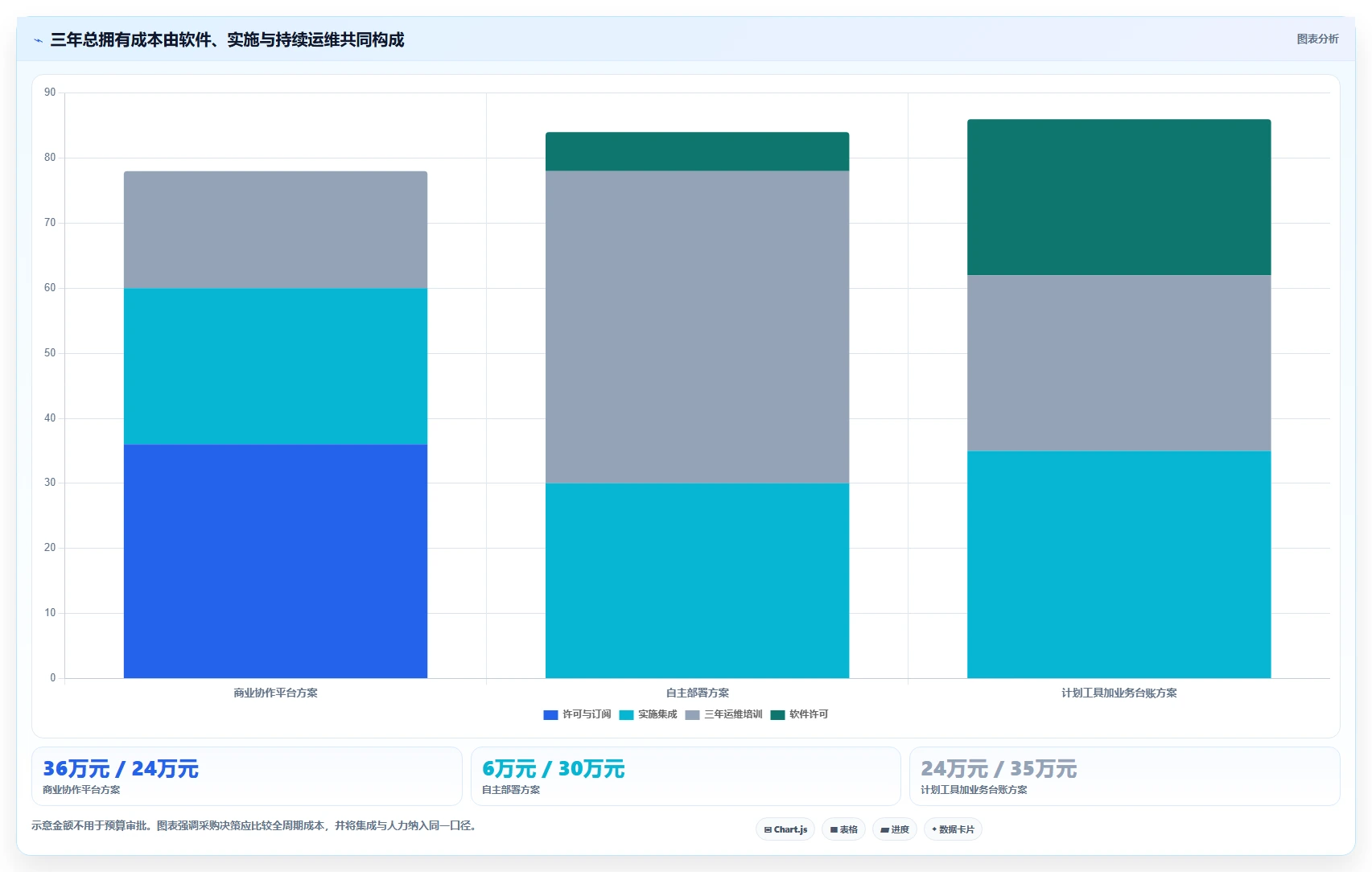The image size is (1372, 872).
Task: Click the cyan 实施集成 segment of 自主部署方案
Action: pos(697,580)
